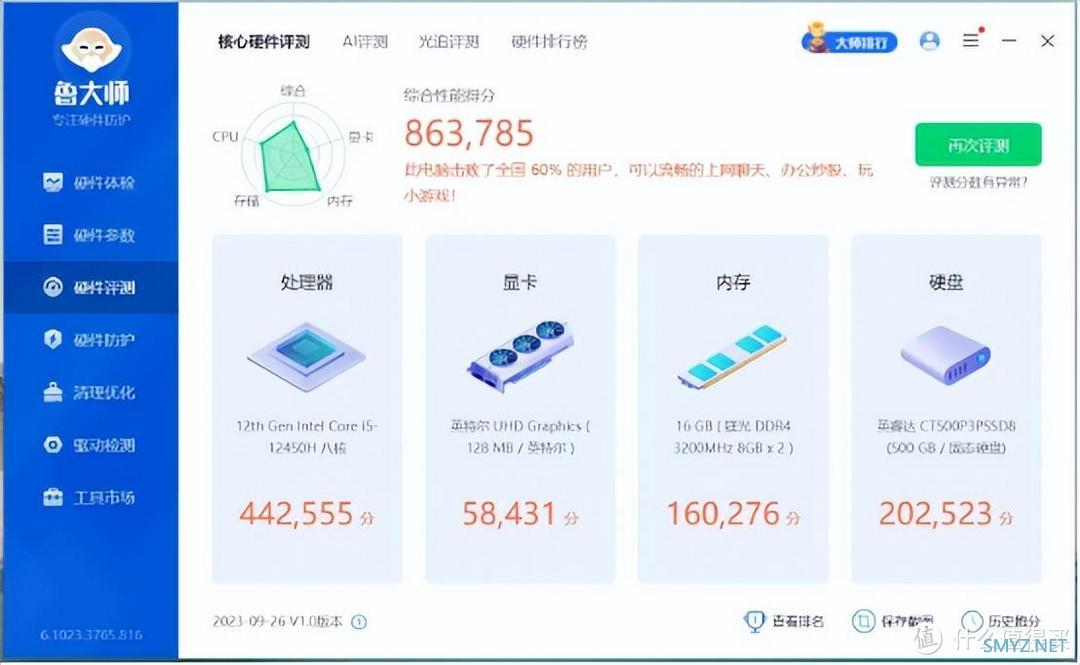Screen dimensions: 1080x665
Task: Open 清理优化 in the sidebar
Action: 91,392
